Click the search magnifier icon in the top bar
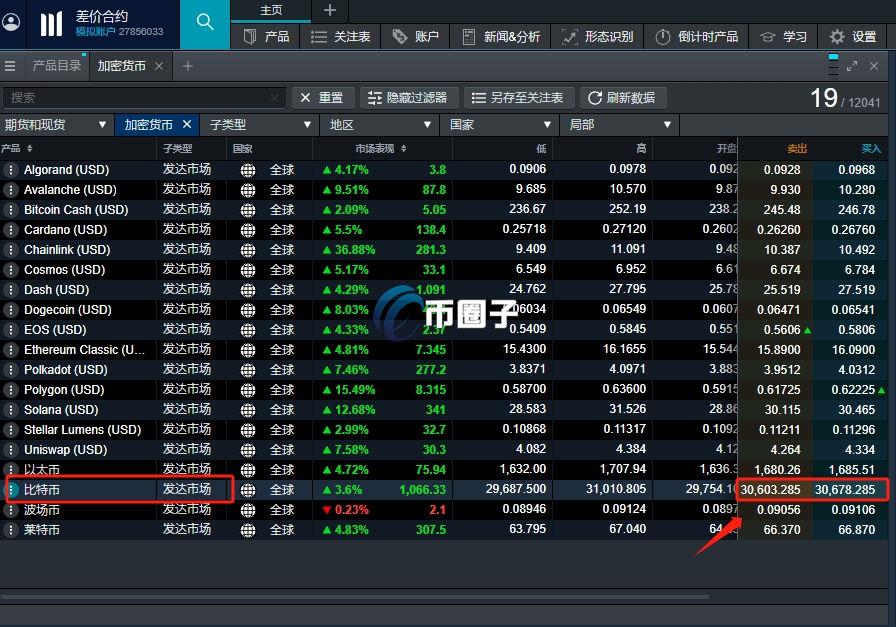The image size is (896, 627). pos(204,20)
